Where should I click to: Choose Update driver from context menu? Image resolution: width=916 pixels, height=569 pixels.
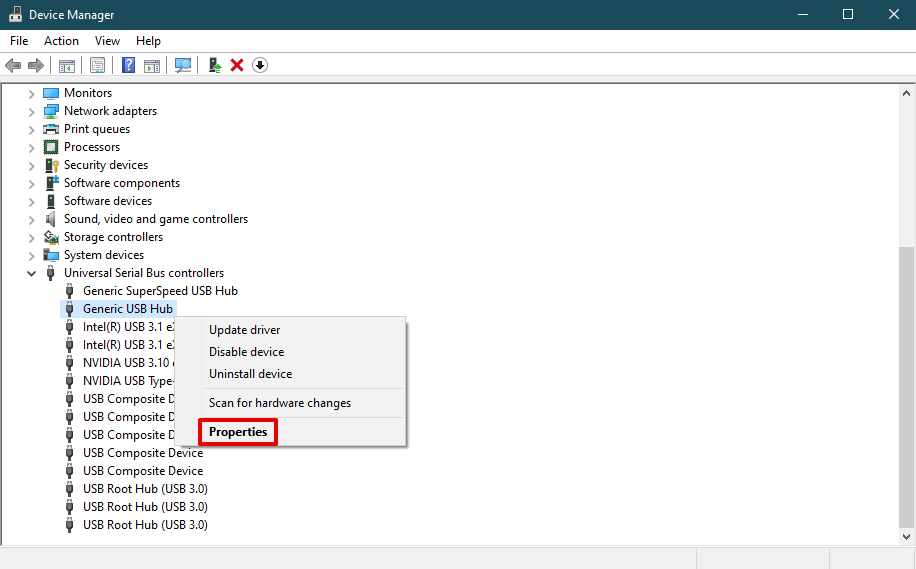tap(290, 330)
